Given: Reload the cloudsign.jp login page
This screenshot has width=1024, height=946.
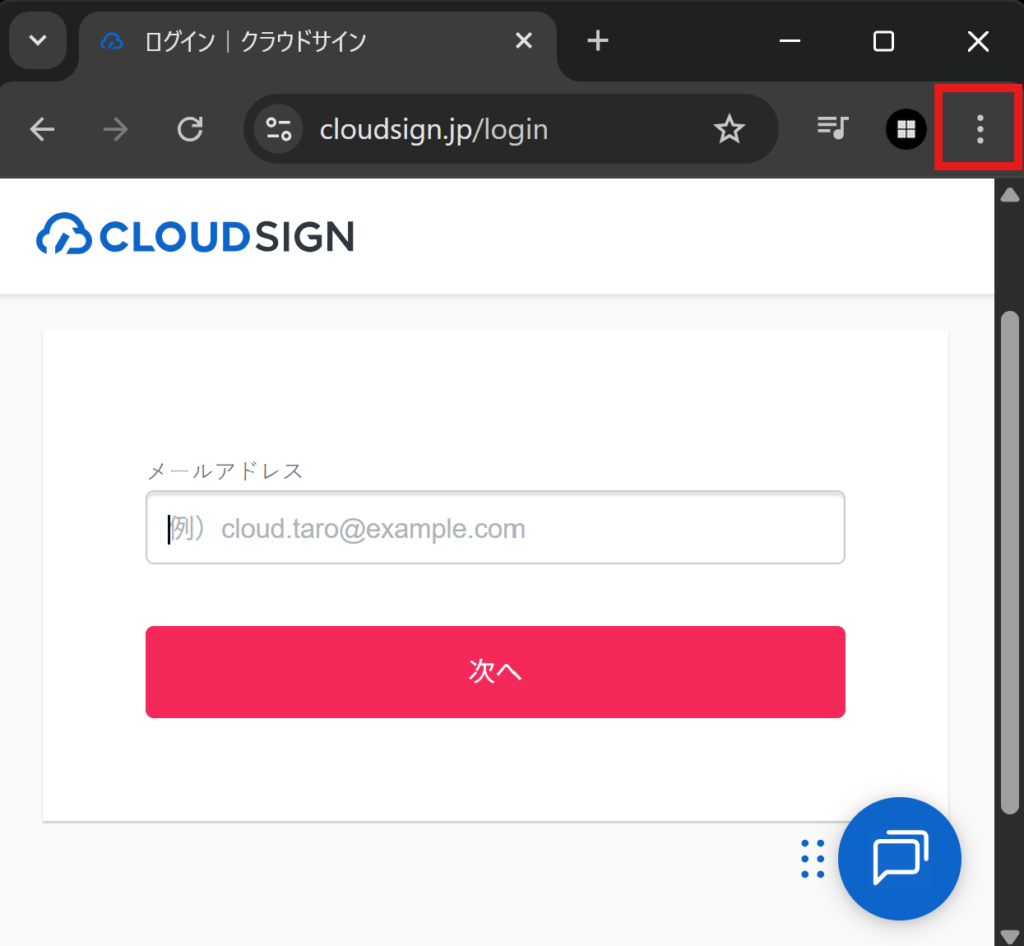Looking at the screenshot, I should tap(190, 129).
